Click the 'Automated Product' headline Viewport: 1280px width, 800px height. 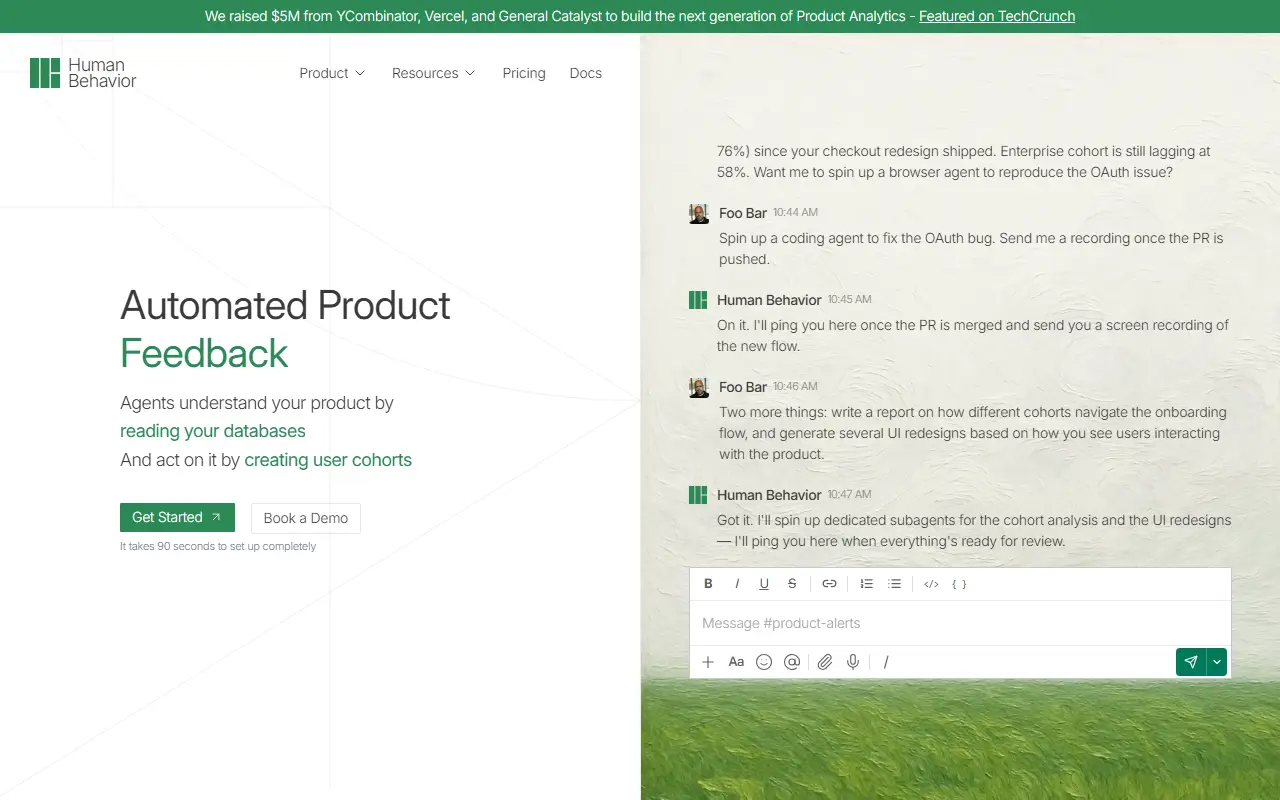[x=285, y=305]
